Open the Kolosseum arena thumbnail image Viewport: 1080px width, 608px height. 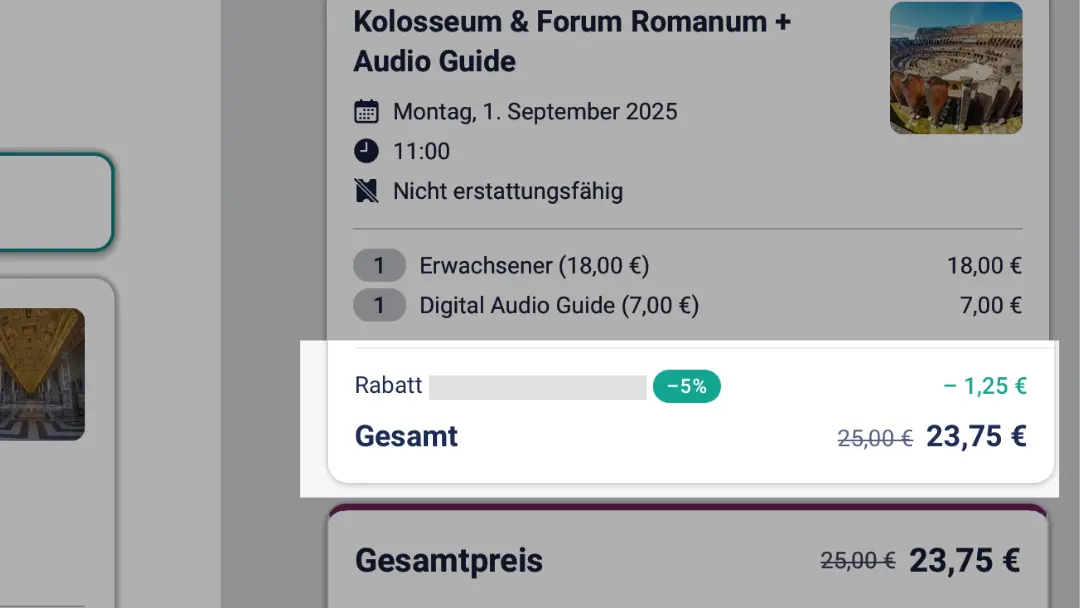[956, 67]
